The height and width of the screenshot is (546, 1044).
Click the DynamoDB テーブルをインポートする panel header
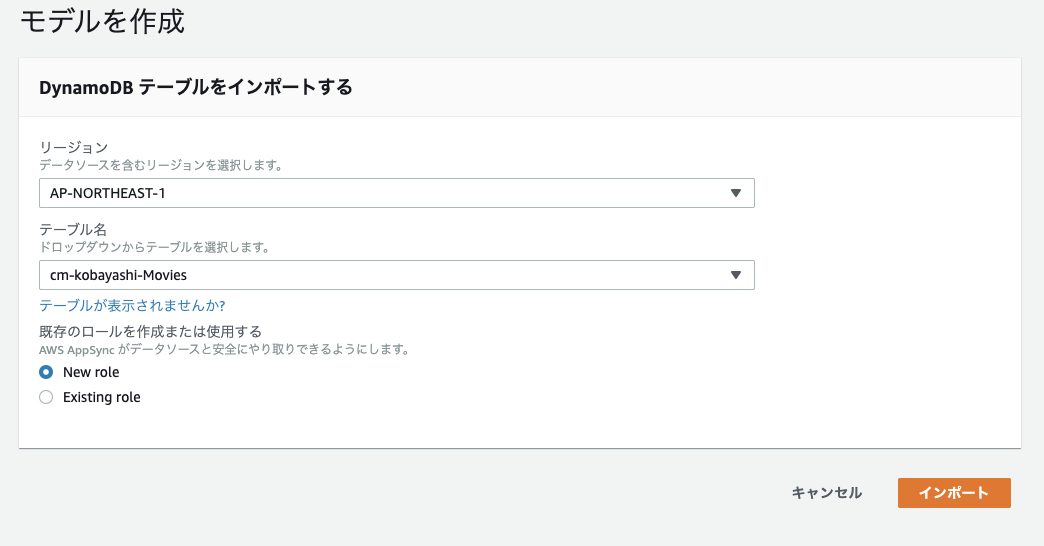pyautogui.click(x=196, y=87)
